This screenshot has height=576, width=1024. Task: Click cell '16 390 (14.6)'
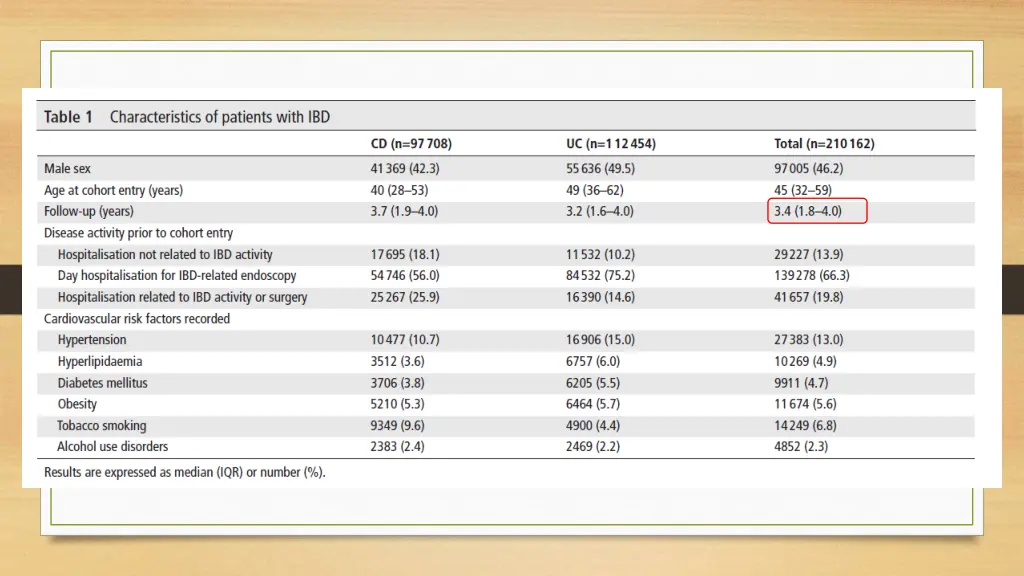[600, 297]
